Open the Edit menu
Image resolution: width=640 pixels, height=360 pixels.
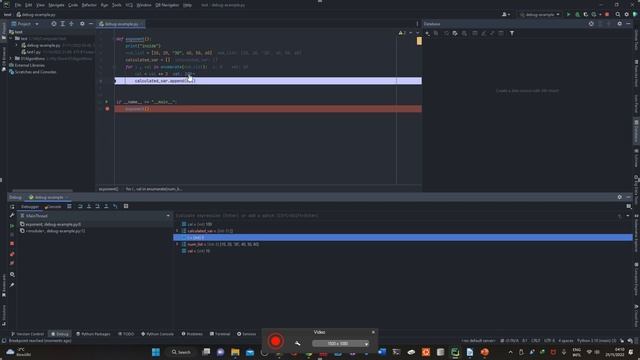pos(29,5)
